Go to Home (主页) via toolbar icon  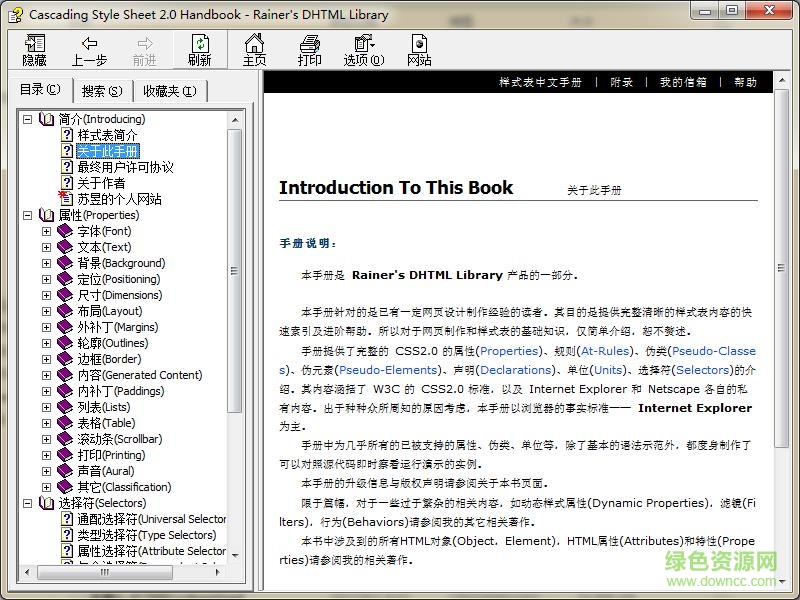(x=255, y=43)
